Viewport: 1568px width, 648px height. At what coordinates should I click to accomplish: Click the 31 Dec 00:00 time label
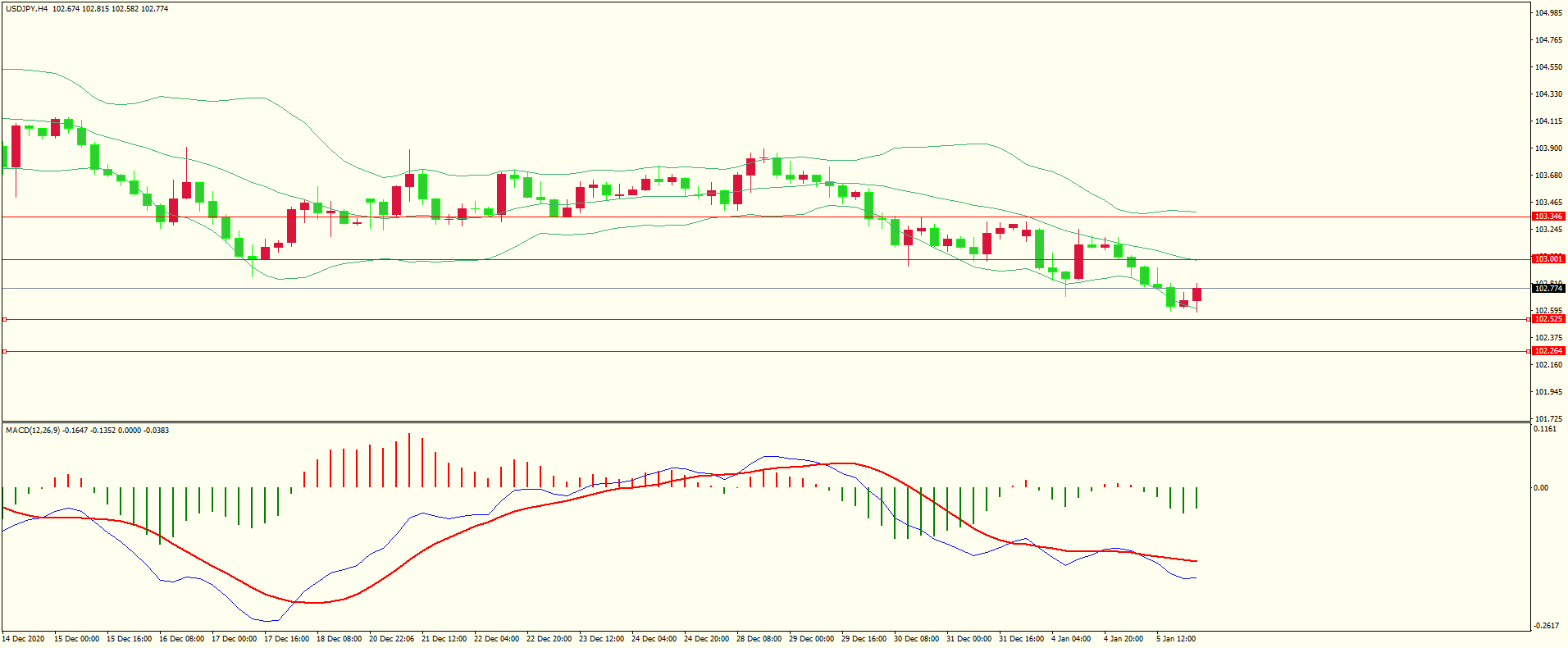(x=969, y=639)
